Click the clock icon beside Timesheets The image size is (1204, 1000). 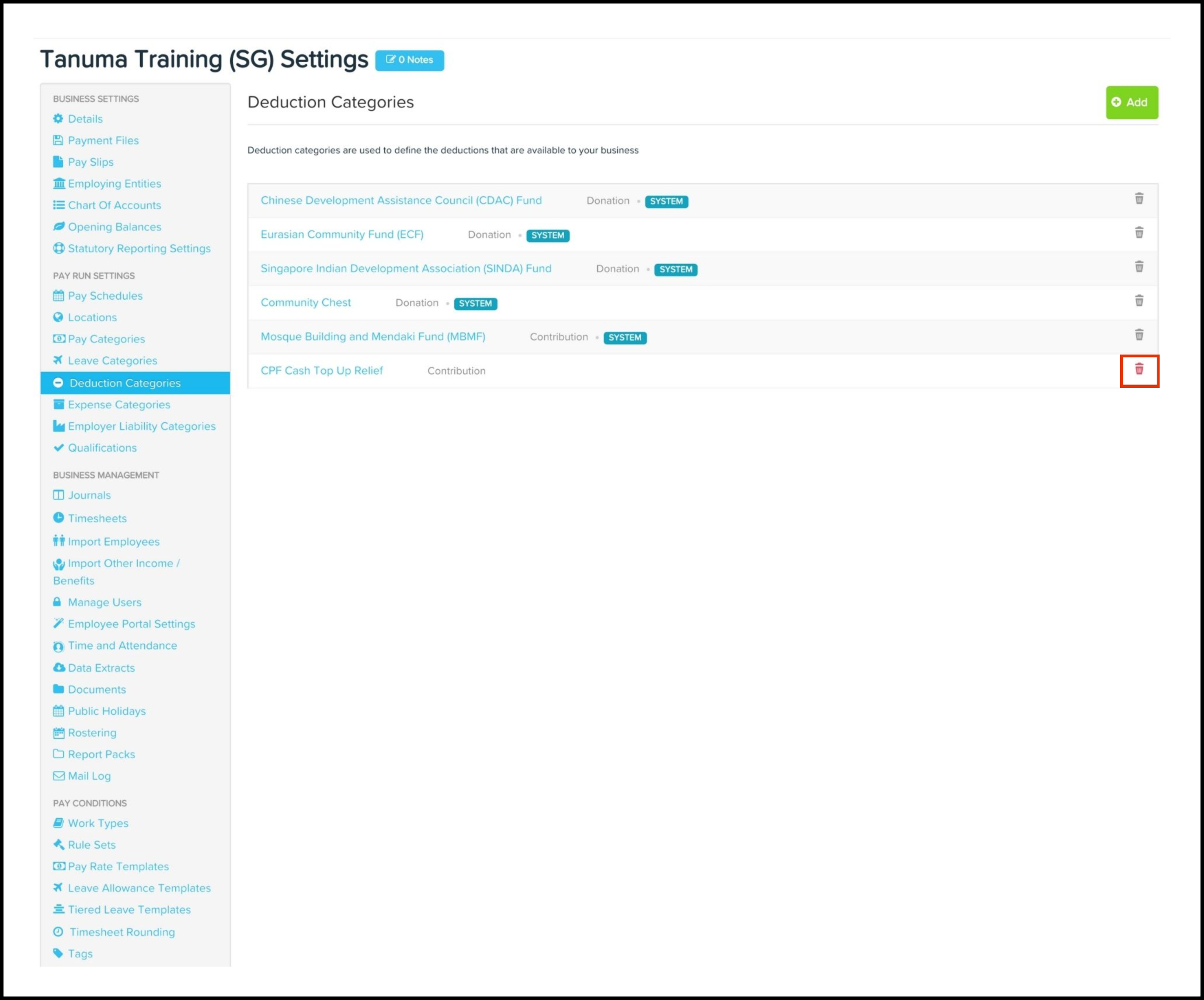[x=58, y=518]
